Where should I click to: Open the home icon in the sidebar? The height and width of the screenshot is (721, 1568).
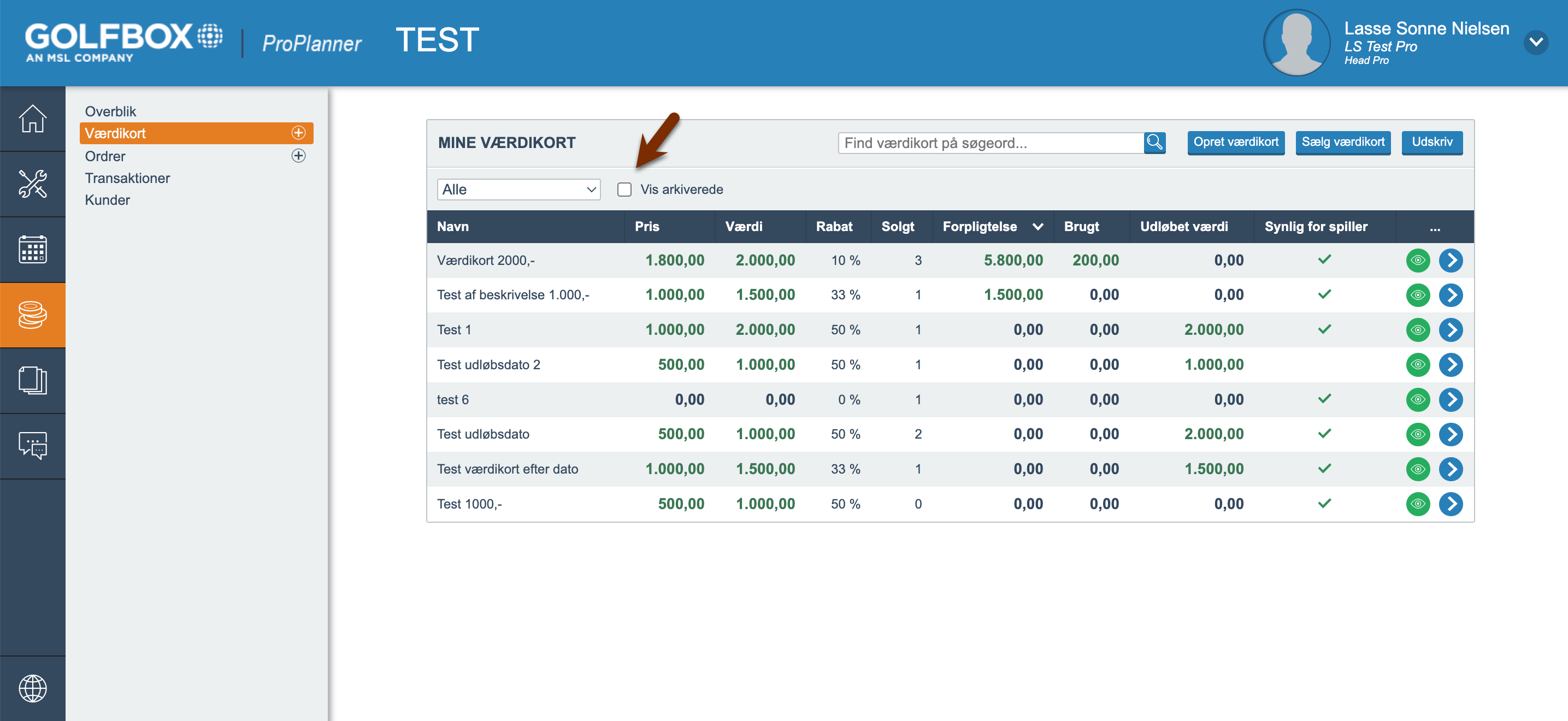click(32, 119)
